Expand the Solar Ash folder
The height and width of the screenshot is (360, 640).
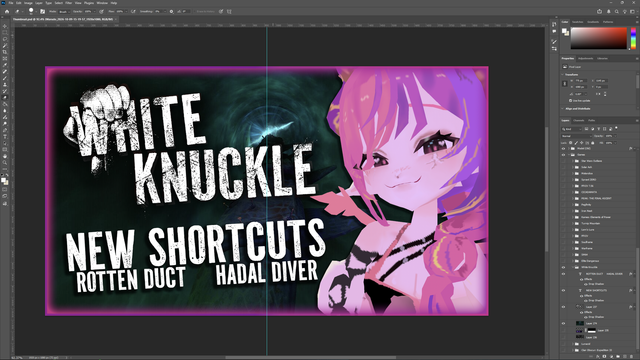573,167
